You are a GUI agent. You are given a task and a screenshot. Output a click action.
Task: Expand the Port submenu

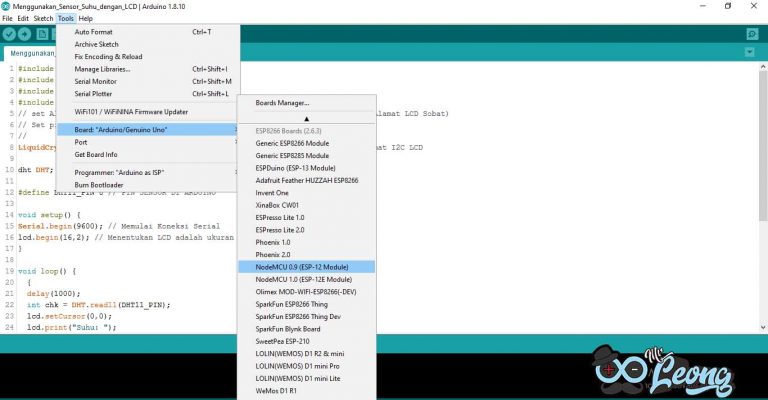148,142
